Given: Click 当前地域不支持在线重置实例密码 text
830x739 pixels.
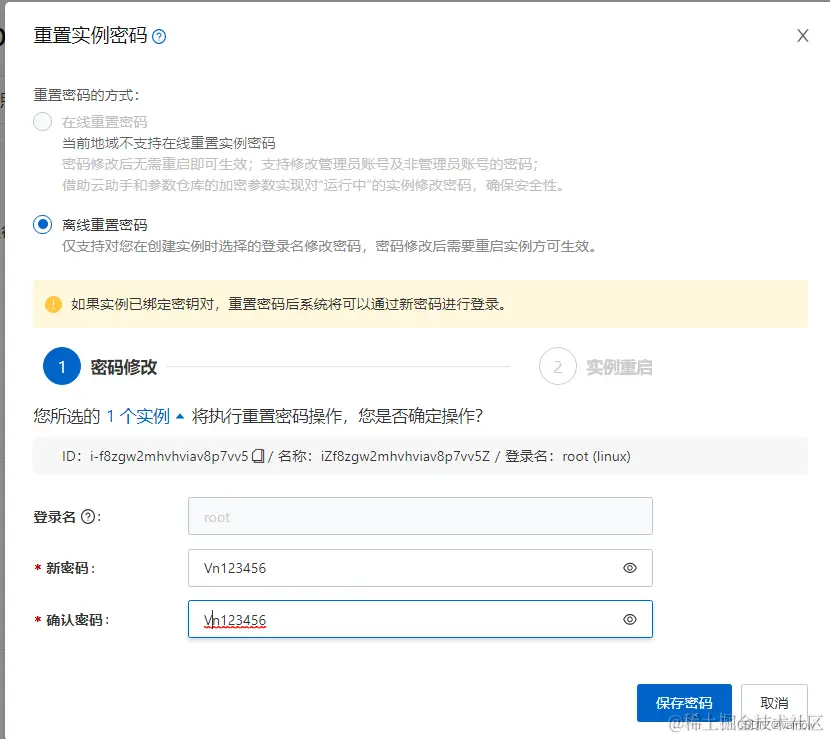Looking at the screenshot, I should [x=168, y=143].
